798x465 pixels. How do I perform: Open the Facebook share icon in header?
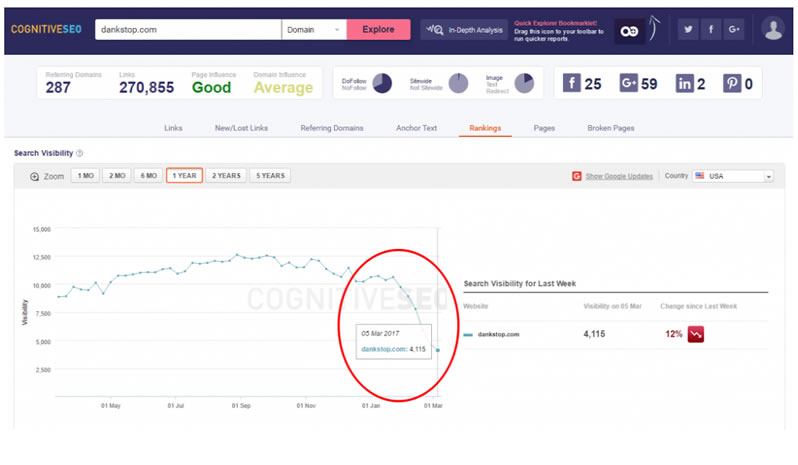click(x=711, y=30)
